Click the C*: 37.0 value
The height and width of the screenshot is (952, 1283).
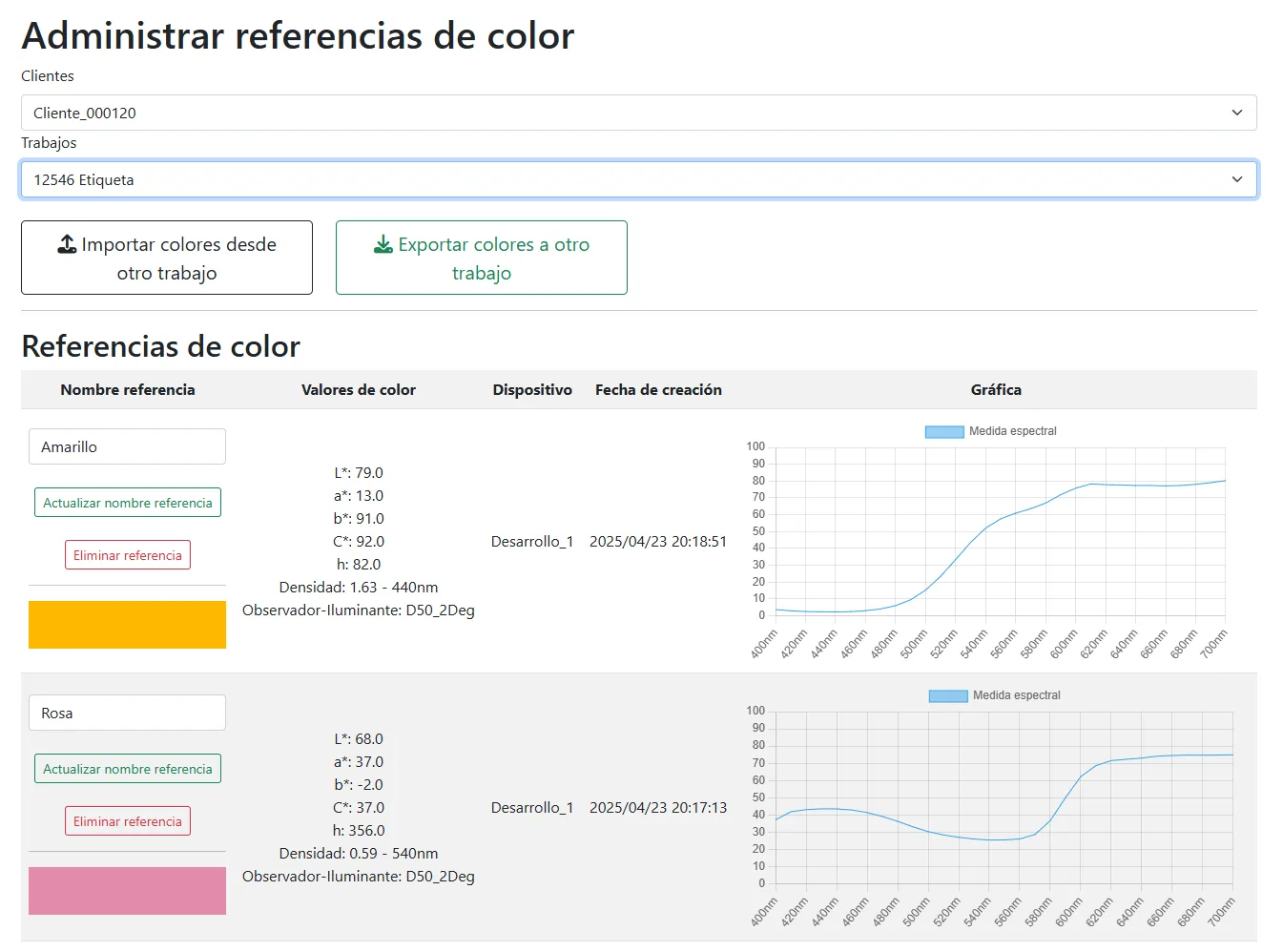point(359,807)
